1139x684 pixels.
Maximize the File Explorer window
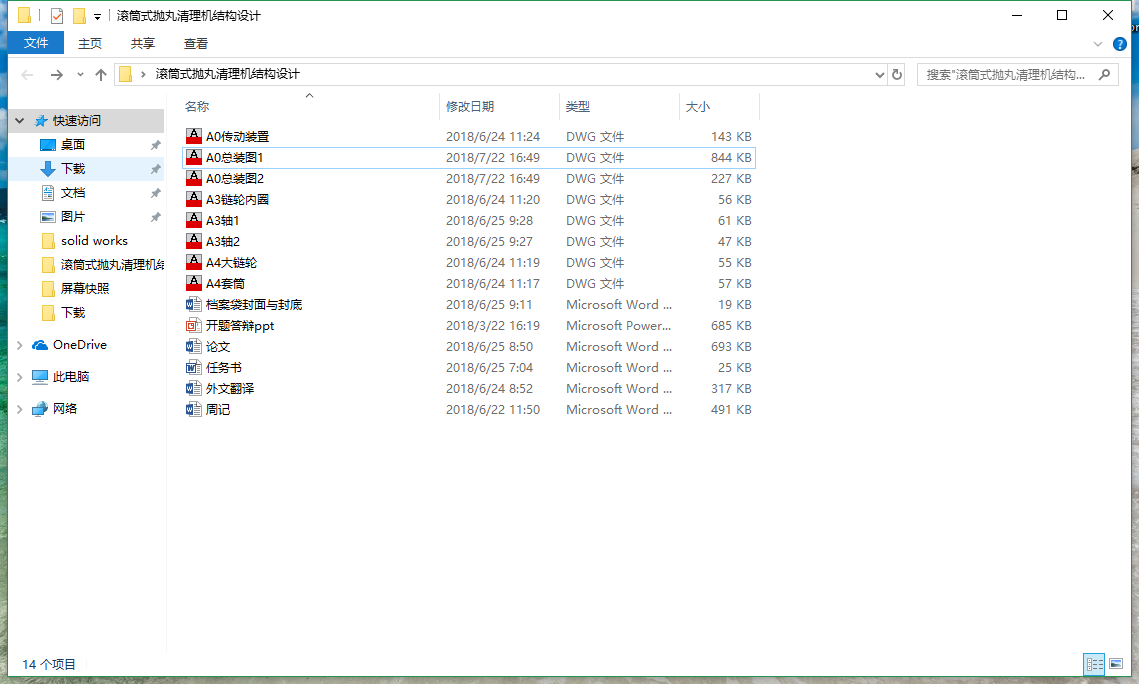(x=1062, y=15)
